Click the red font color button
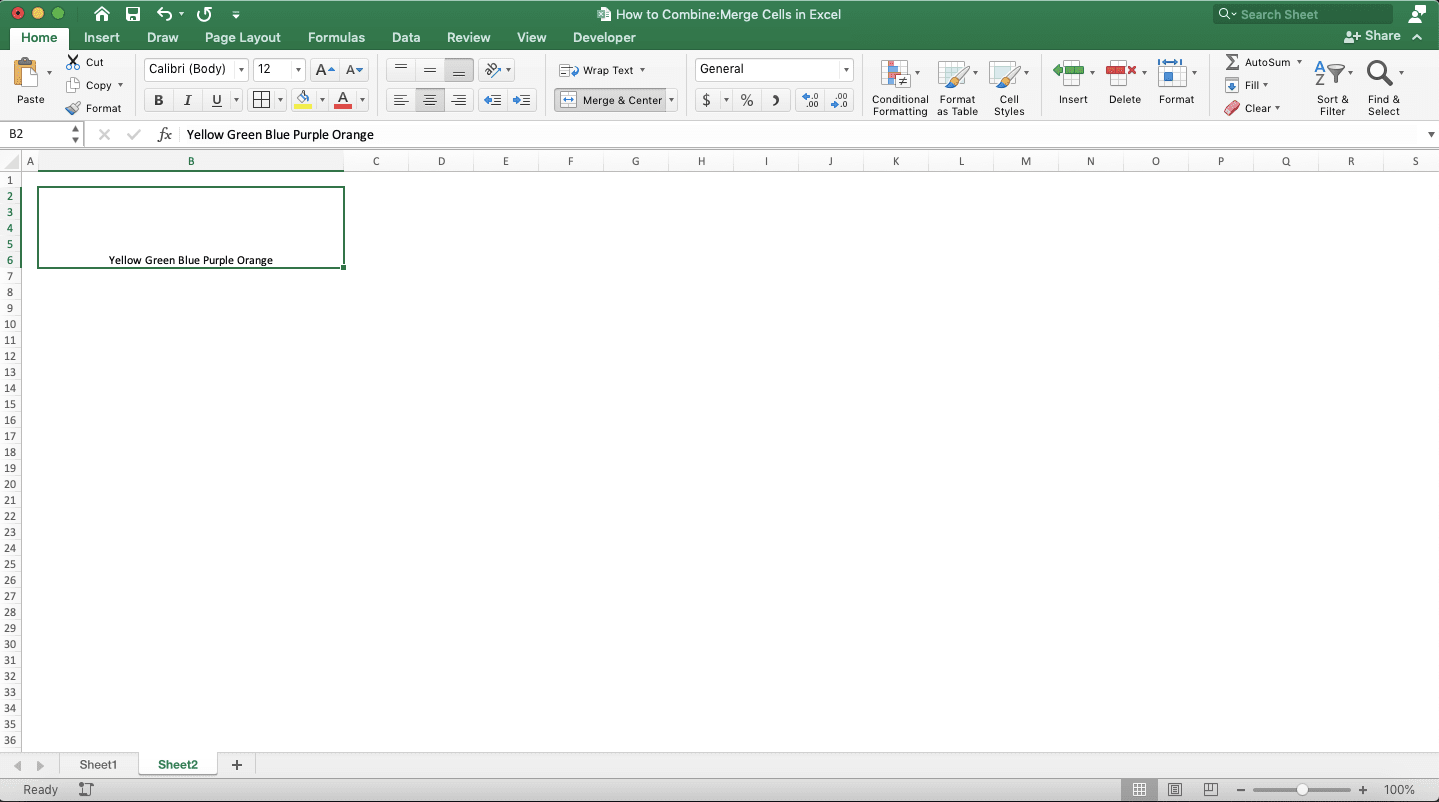The height and width of the screenshot is (802, 1439). pos(343,100)
